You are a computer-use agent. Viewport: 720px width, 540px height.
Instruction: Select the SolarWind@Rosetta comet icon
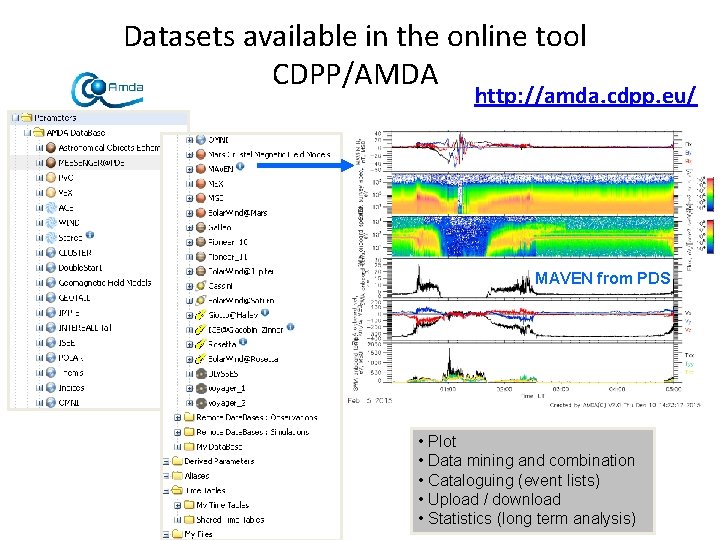[201, 359]
